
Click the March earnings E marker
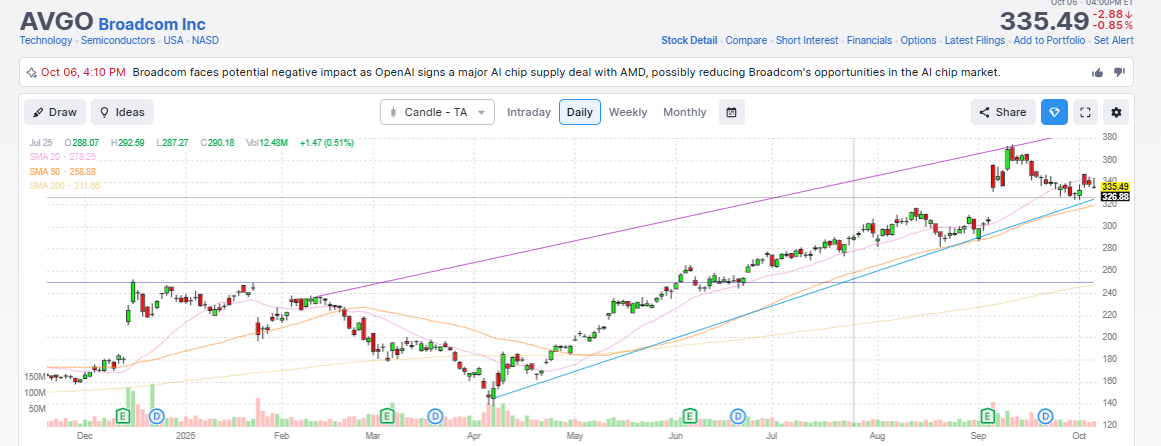(387, 416)
